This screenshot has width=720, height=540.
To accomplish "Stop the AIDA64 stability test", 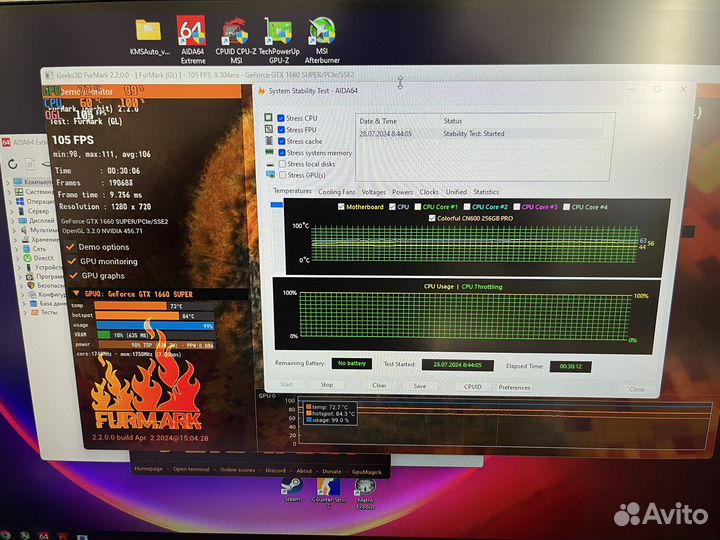I will point(326,385).
